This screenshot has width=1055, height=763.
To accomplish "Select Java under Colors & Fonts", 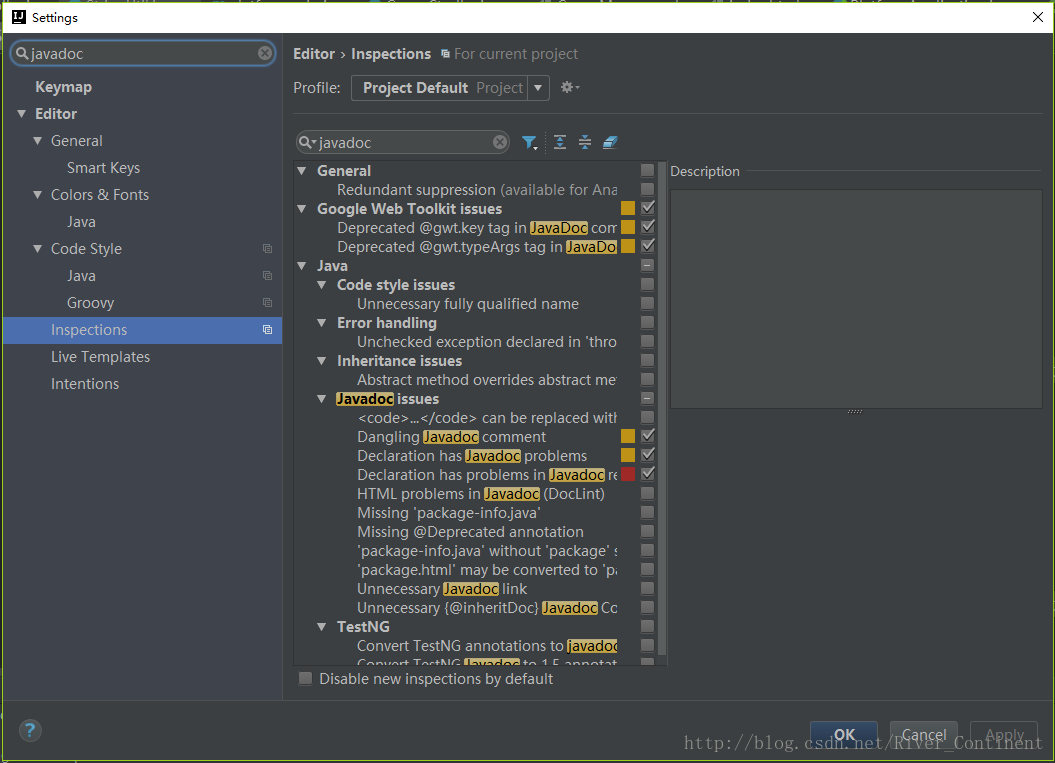I will (81, 221).
